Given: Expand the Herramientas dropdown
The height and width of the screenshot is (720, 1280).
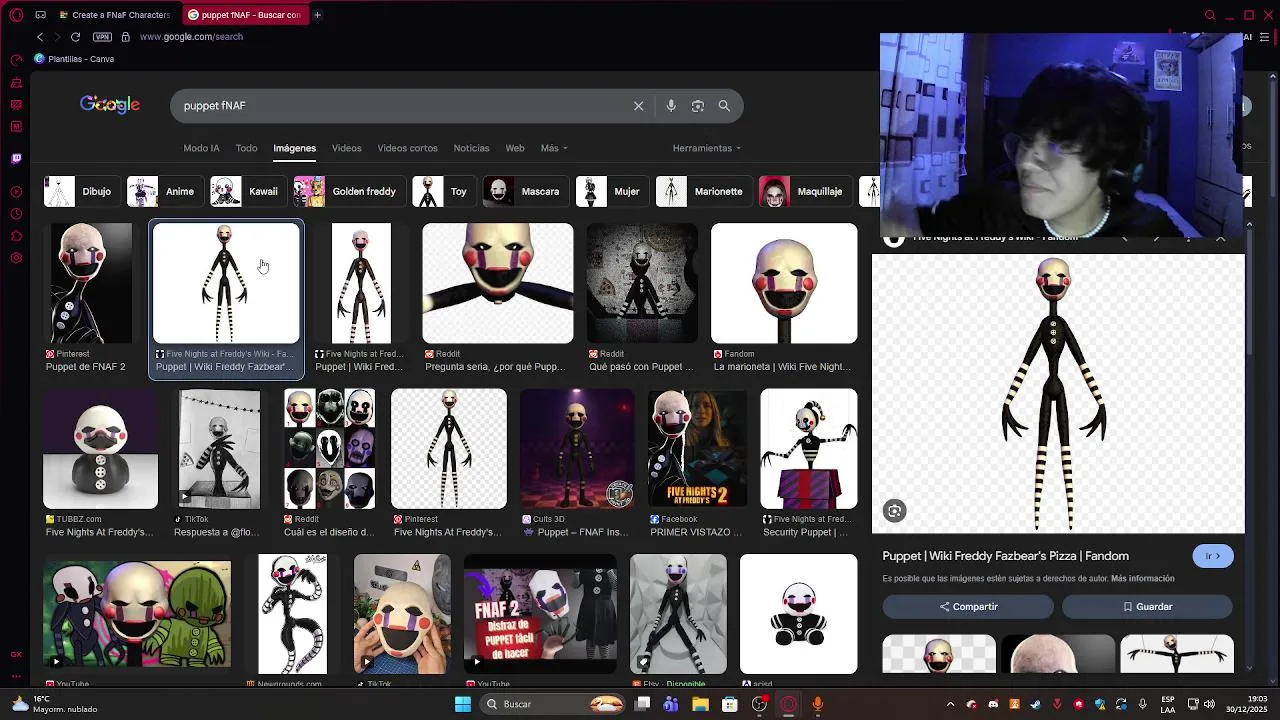Looking at the screenshot, I should (x=707, y=148).
